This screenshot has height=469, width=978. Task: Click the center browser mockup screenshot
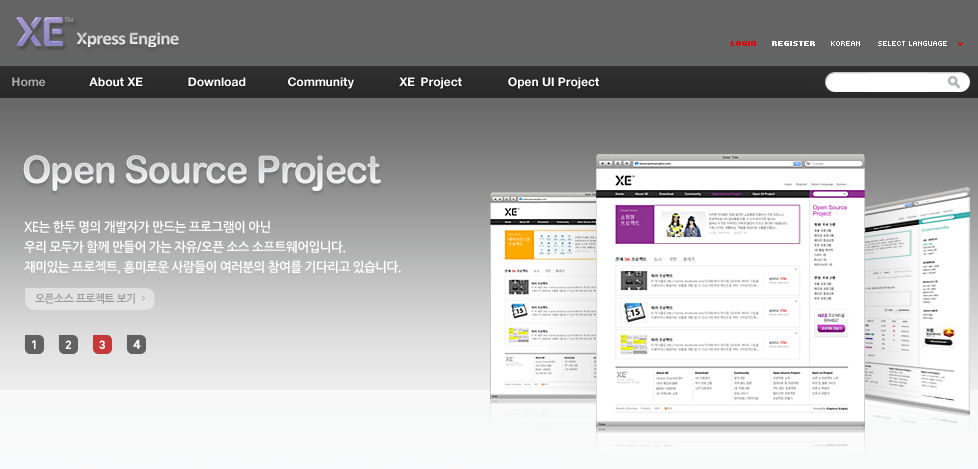pyautogui.click(x=730, y=291)
